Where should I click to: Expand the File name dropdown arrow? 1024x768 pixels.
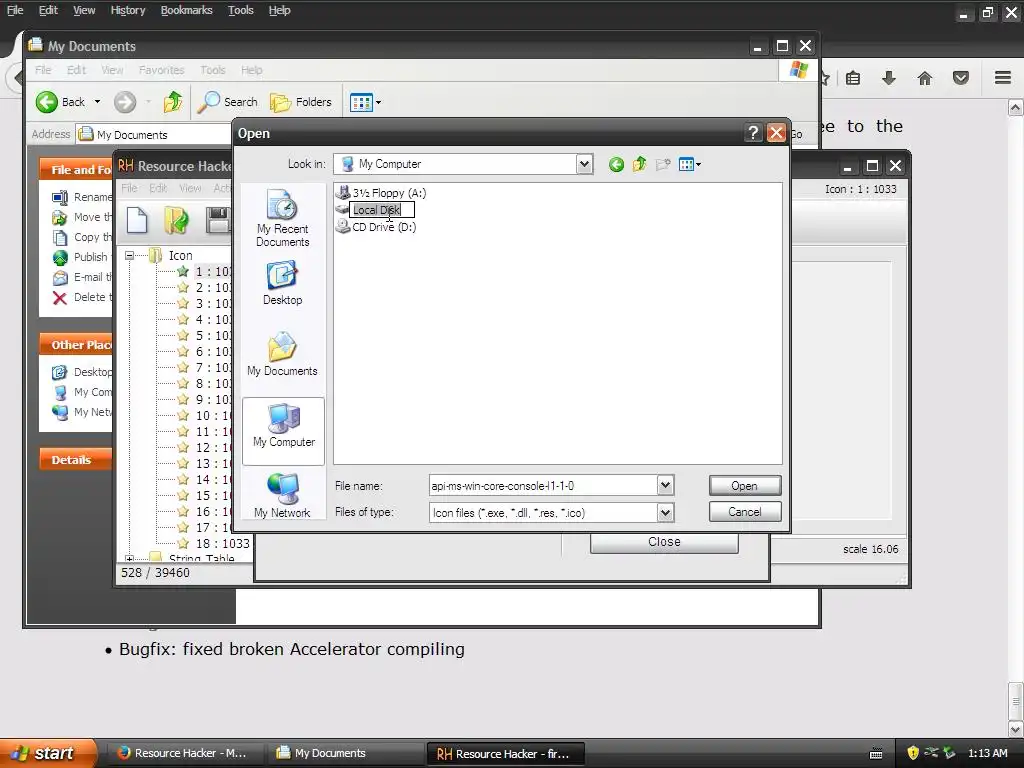[665, 485]
